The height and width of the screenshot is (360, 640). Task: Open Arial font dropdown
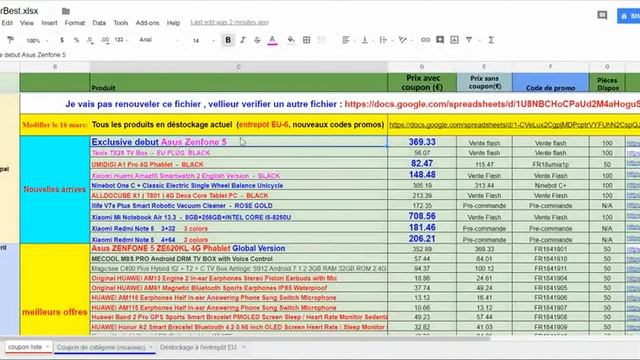pos(159,40)
